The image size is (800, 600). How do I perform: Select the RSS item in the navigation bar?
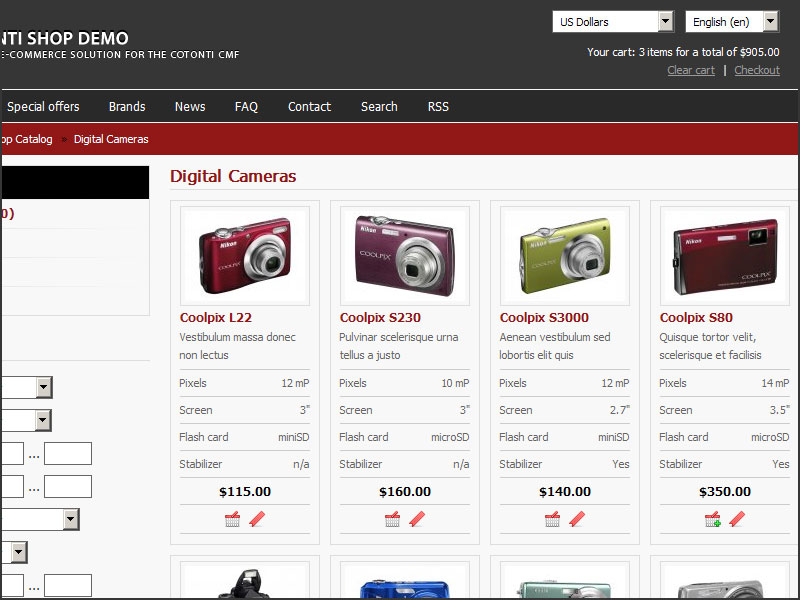(438, 107)
